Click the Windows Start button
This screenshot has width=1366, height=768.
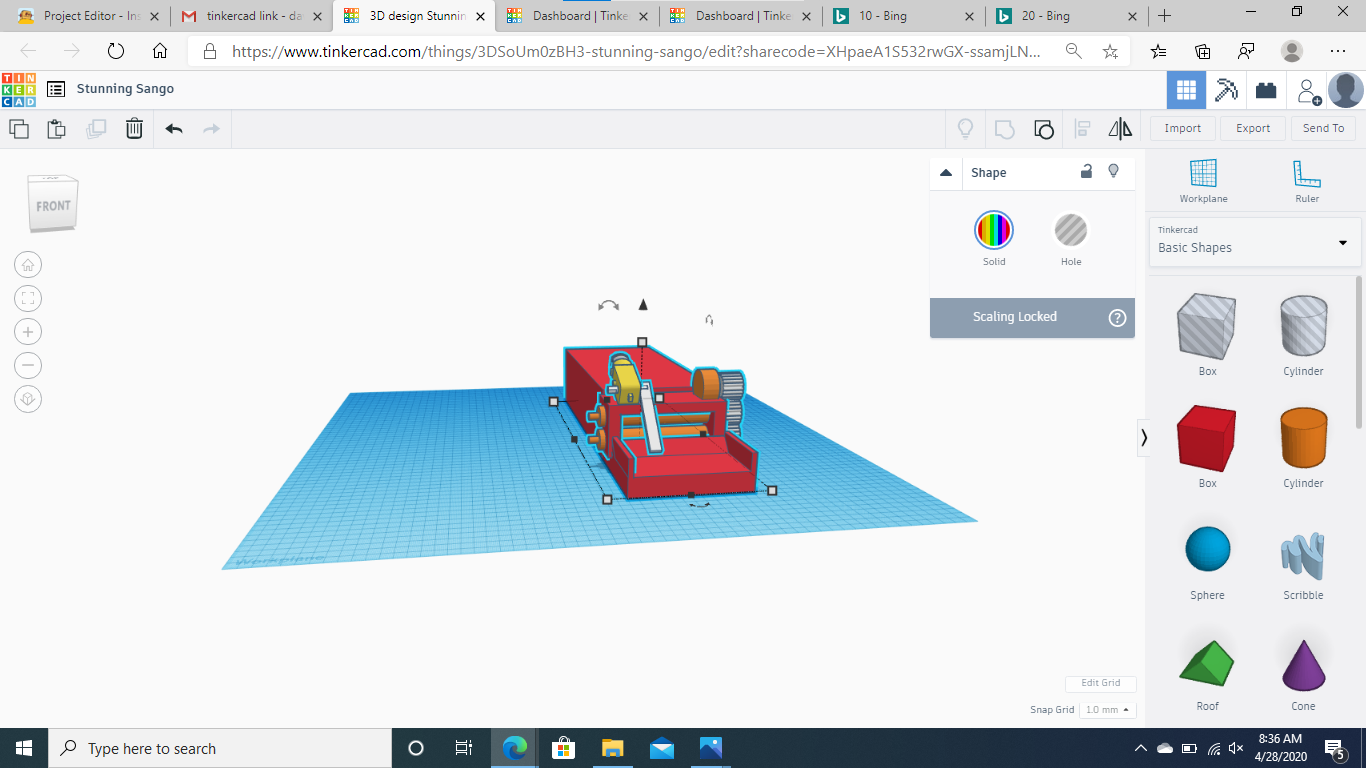[x=23, y=748]
